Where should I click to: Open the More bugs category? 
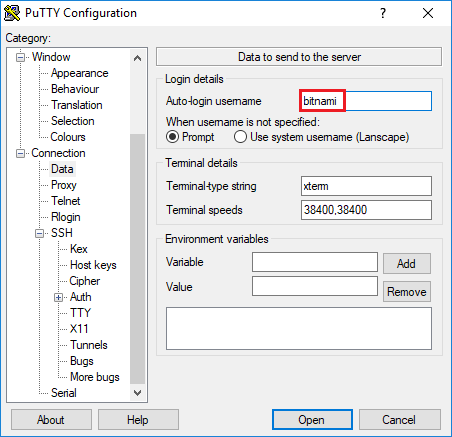[x=95, y=377]
